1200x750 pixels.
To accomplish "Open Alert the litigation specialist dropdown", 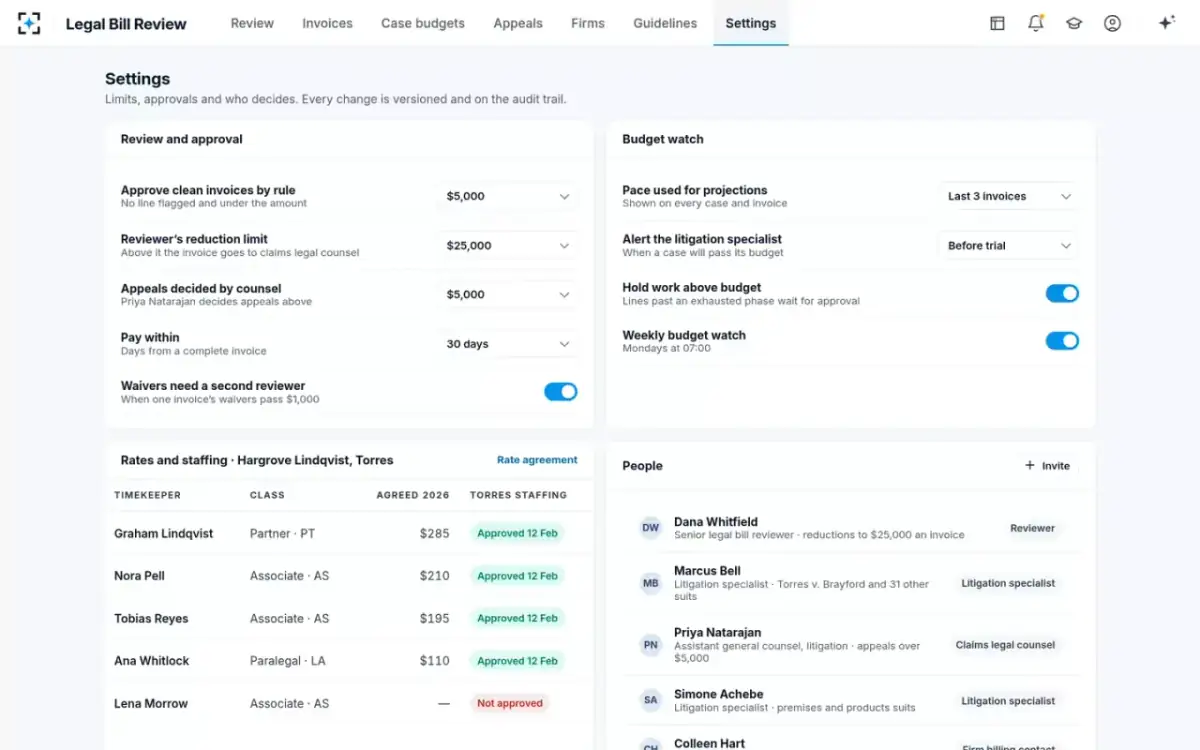I will (x=1009, y=246).
